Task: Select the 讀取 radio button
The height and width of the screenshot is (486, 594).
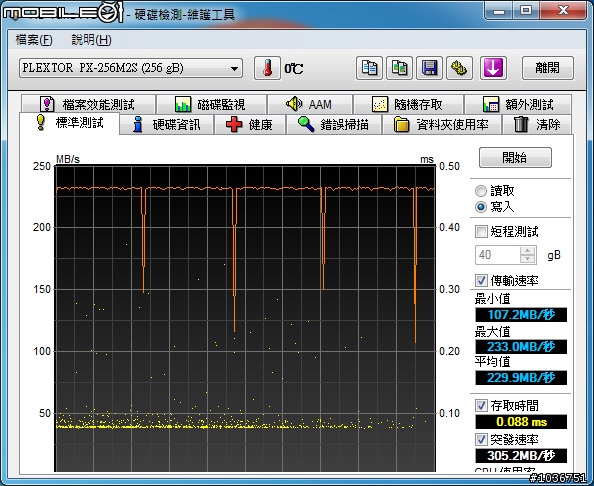Action: pos(481,191)
